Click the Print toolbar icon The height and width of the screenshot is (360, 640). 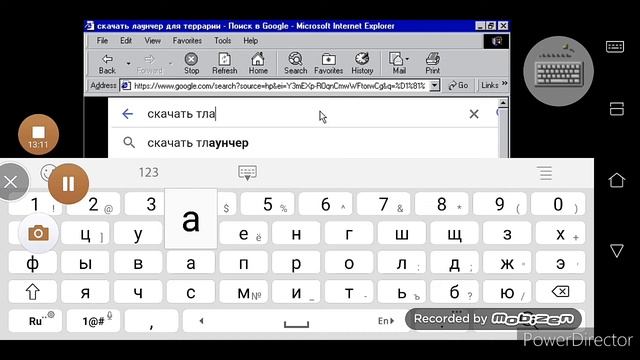(433, 64)
